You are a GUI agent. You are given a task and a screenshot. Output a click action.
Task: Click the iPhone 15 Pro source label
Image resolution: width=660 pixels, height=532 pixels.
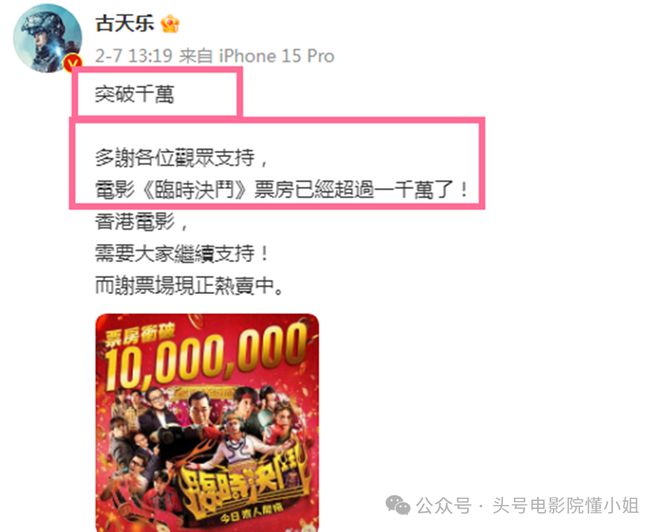click(x=277, y=56)
